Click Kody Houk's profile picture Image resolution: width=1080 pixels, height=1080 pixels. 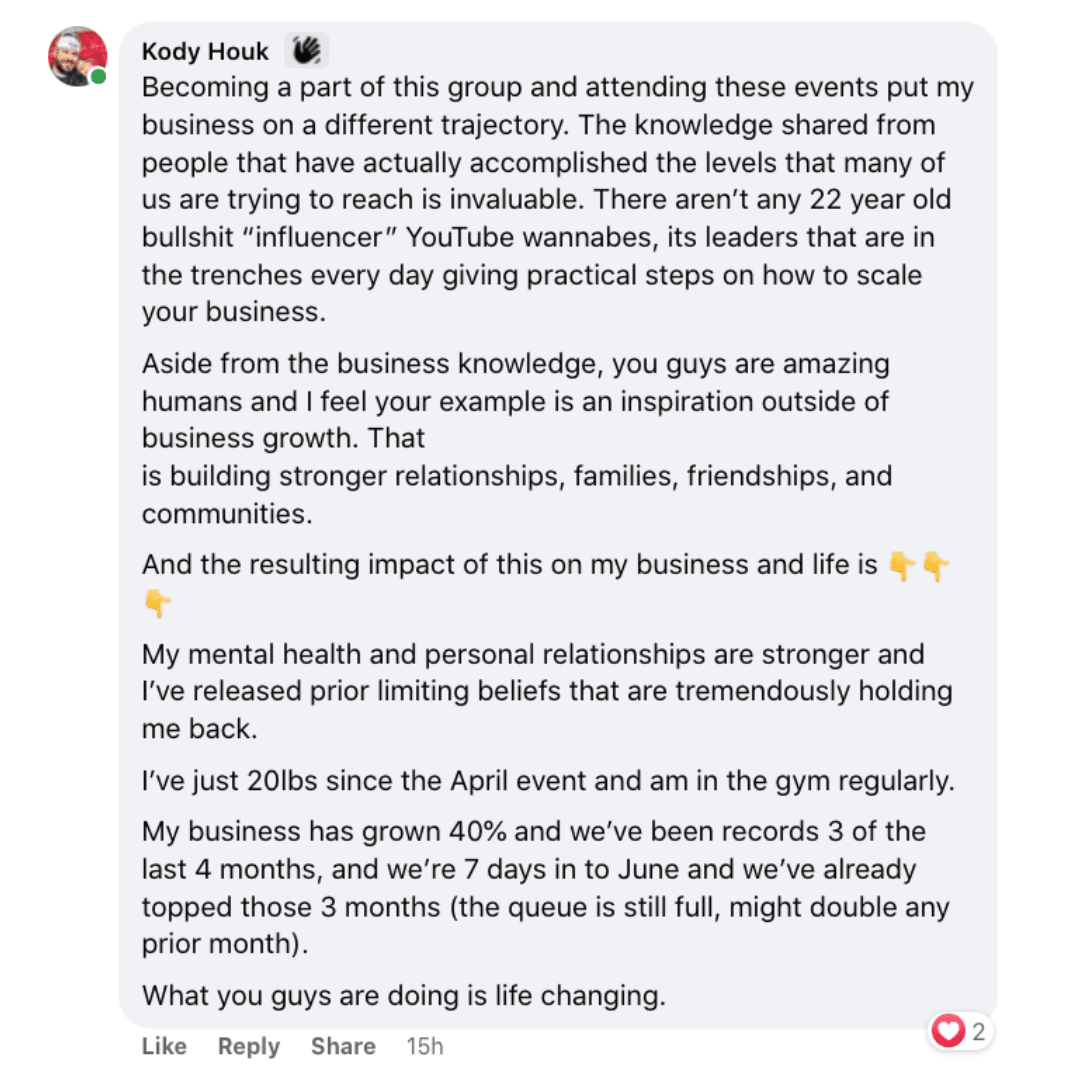click(x=76, y=56)
